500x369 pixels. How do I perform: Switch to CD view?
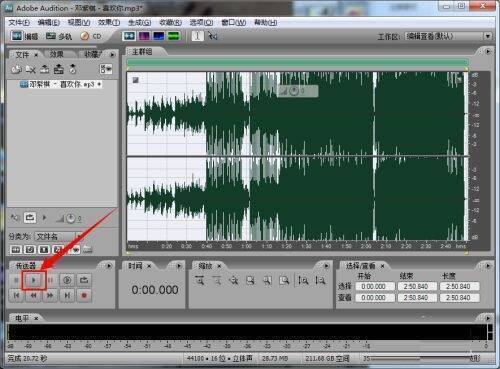pyautogui.click(x=91, y=36)
